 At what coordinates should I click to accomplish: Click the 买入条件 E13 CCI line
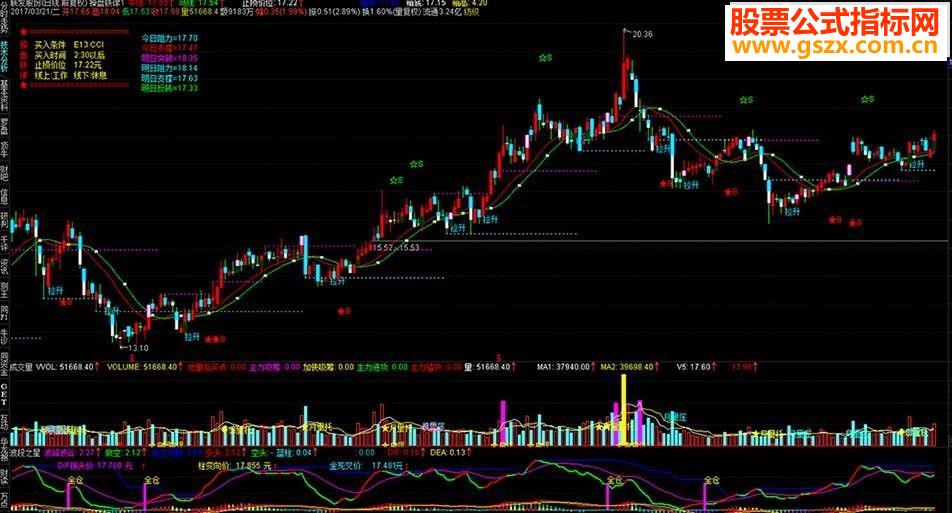(x=69, y=45)
